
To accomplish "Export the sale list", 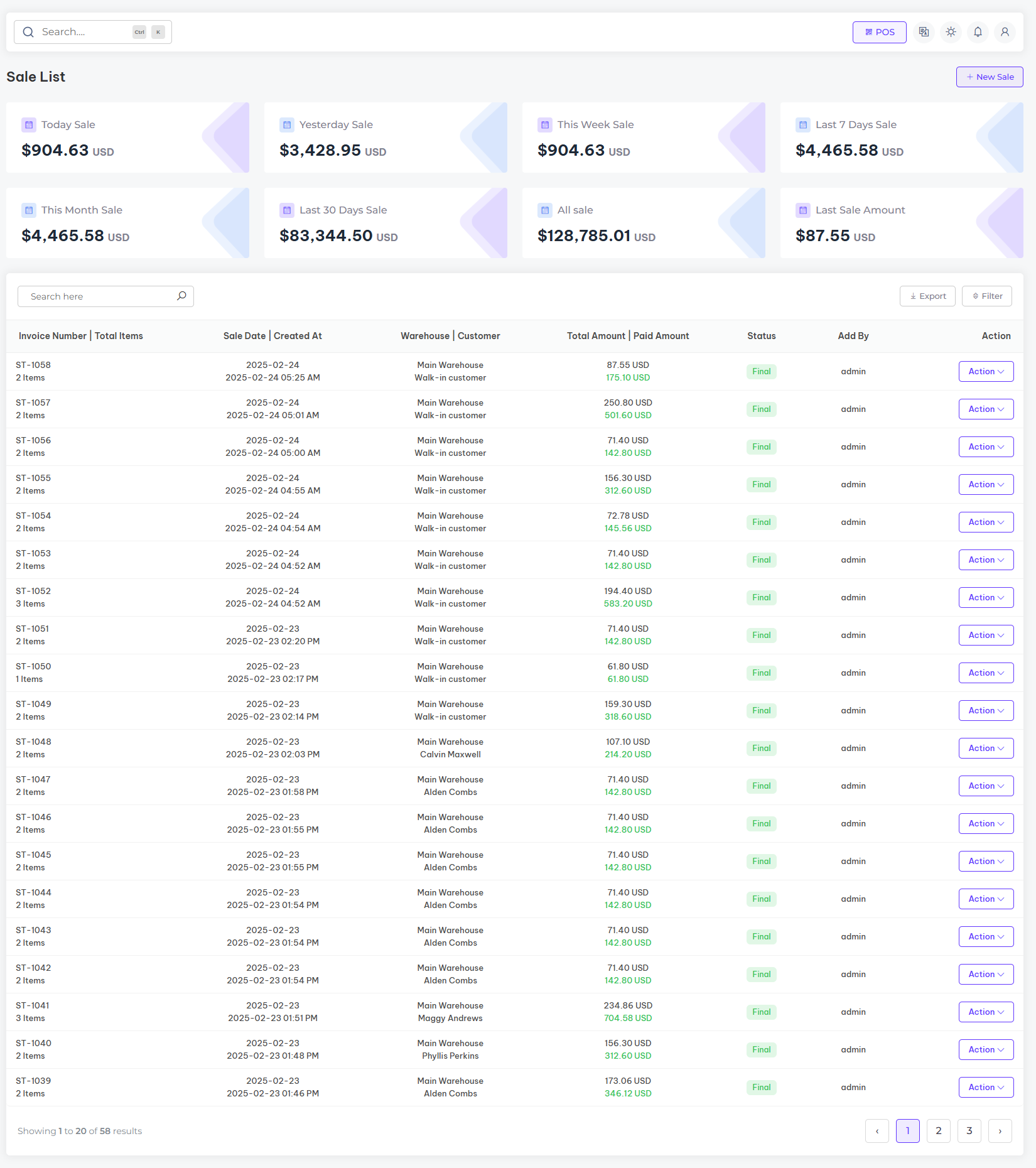I will 927,296.
